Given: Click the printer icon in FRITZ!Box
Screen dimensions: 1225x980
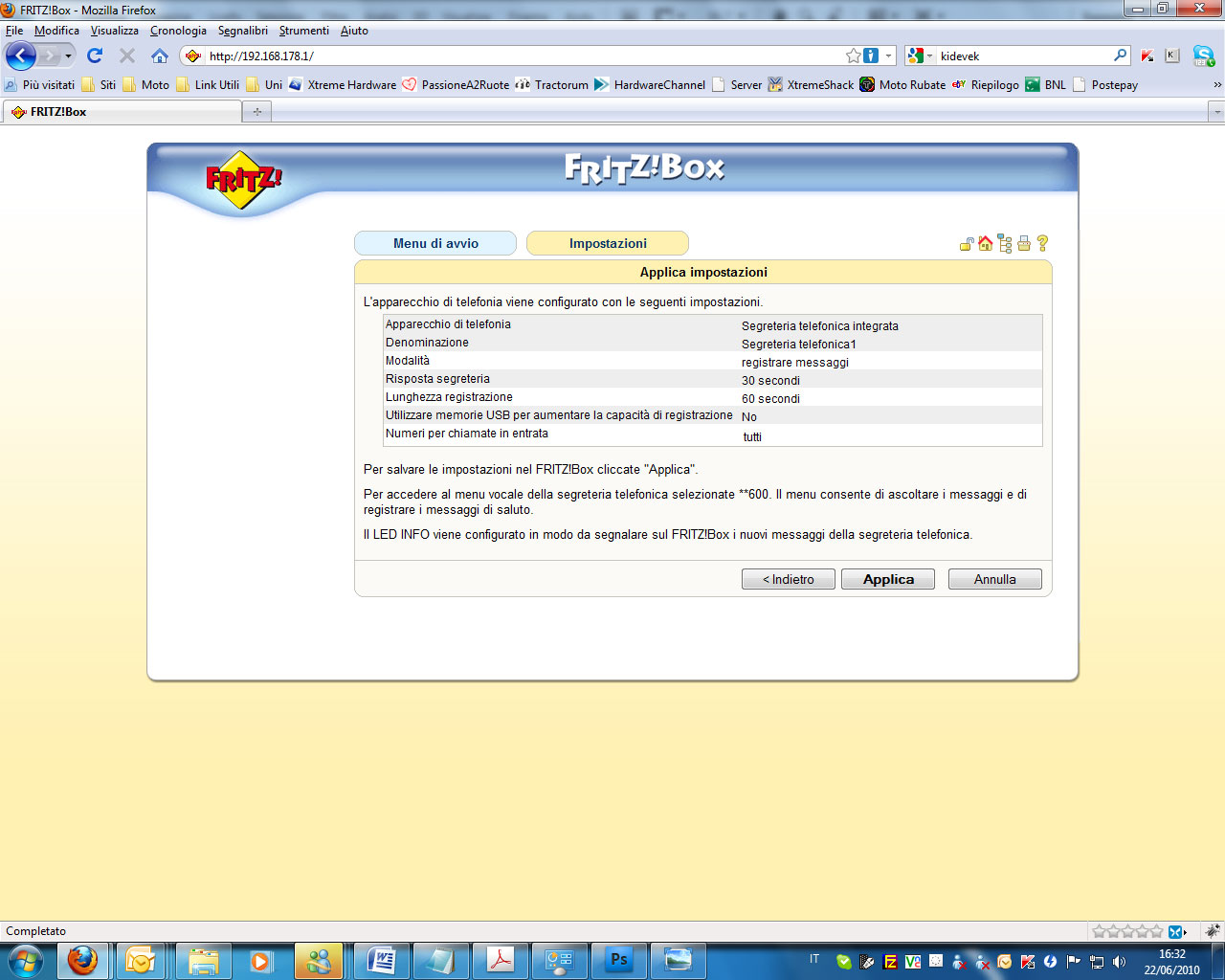Looking at the screenshot, I should pos(1024,244).
